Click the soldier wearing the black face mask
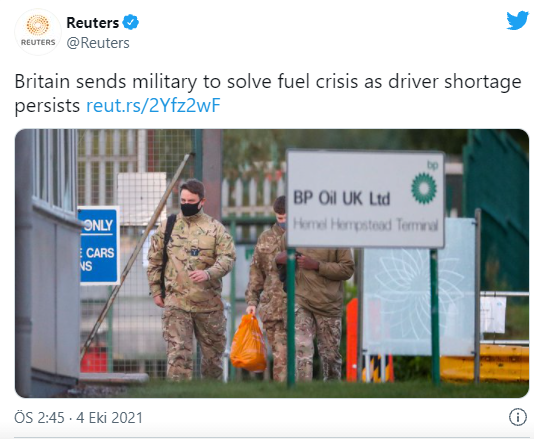This screenshot has width=534, height=439. pyautogui.click(x=191, y=279)
